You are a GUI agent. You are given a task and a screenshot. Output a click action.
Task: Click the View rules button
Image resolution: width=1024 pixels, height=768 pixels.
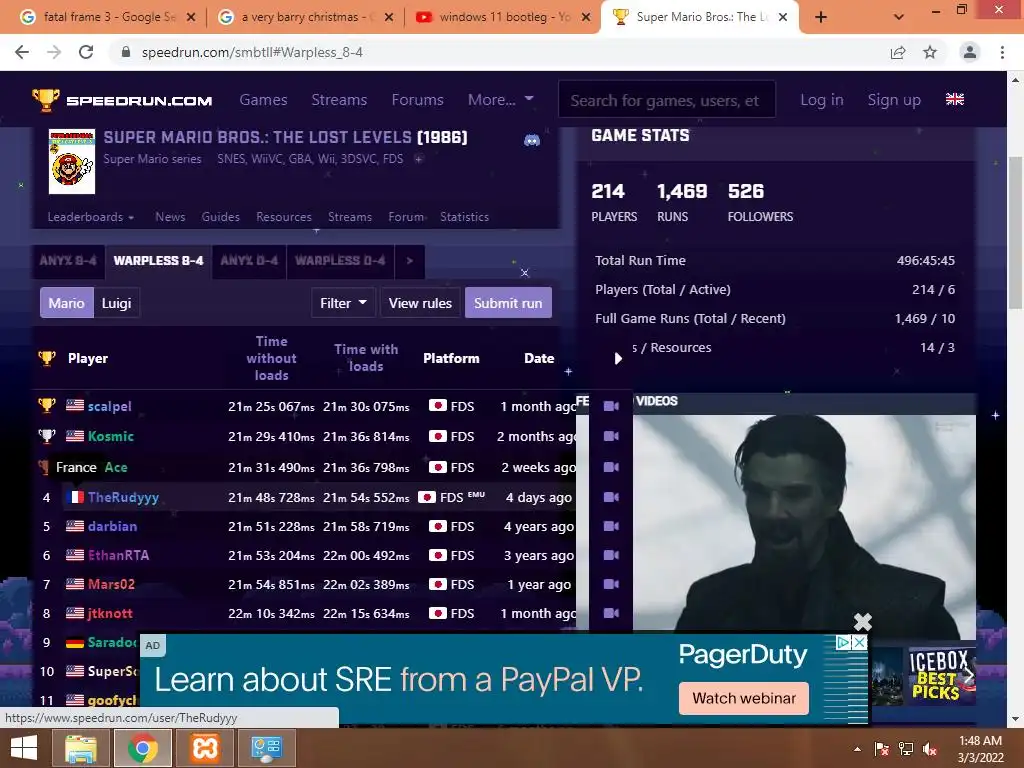420,303
